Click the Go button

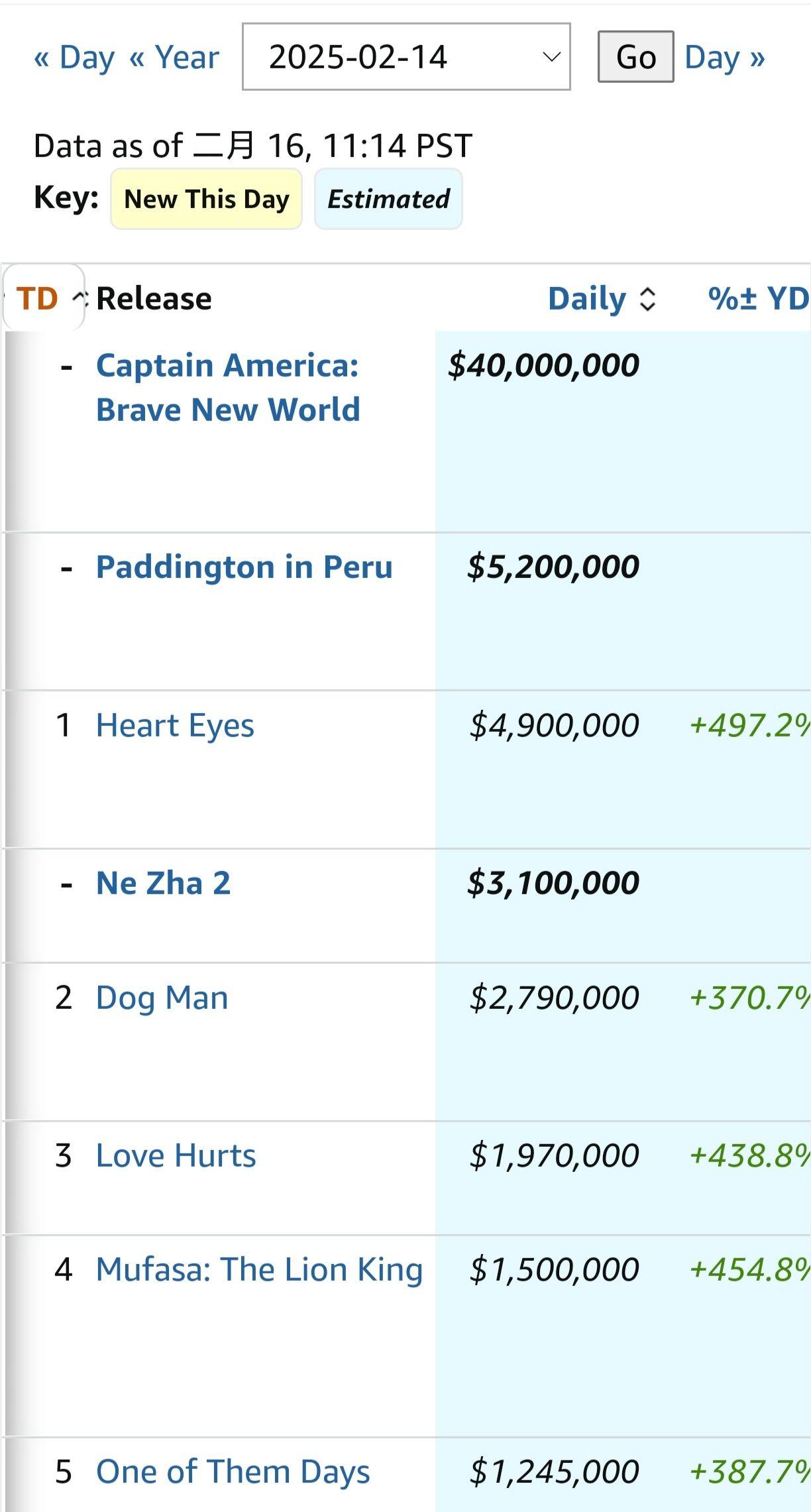pos(636,57)
